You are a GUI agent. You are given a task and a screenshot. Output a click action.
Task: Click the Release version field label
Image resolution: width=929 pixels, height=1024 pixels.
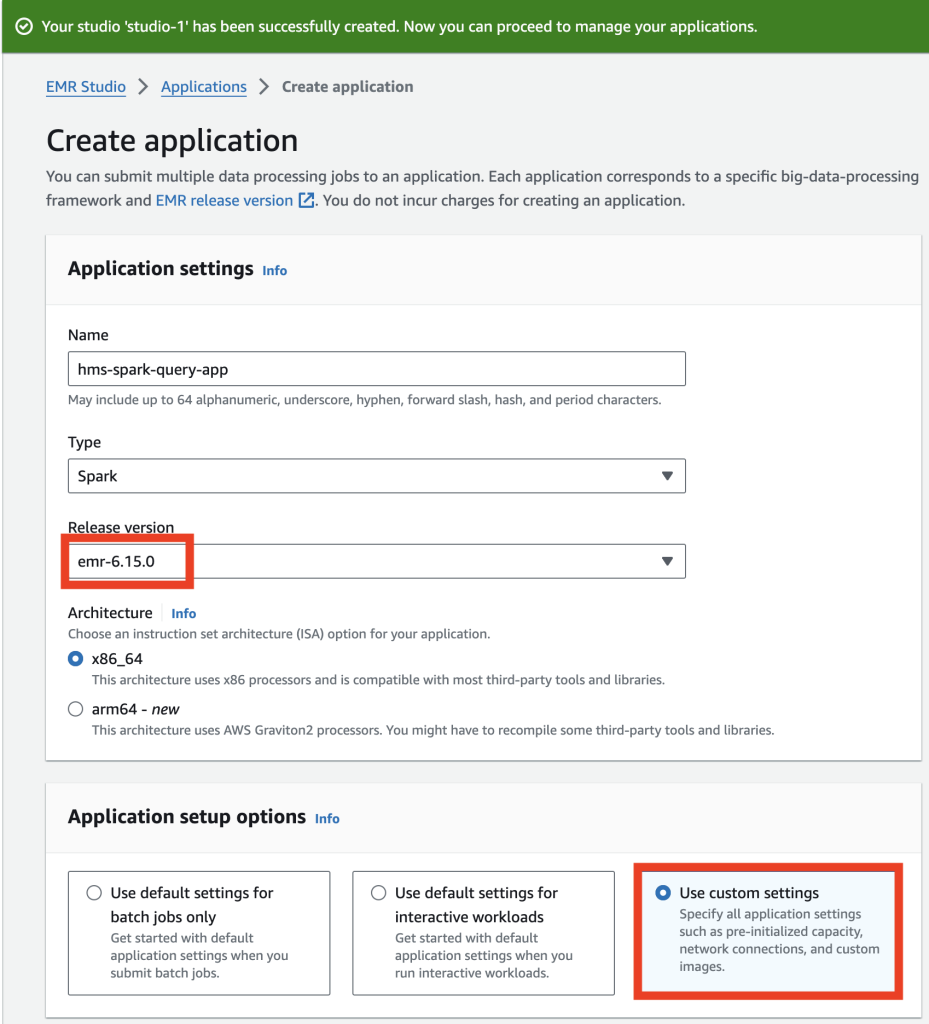pyautogui.click(x=121, y=527)
